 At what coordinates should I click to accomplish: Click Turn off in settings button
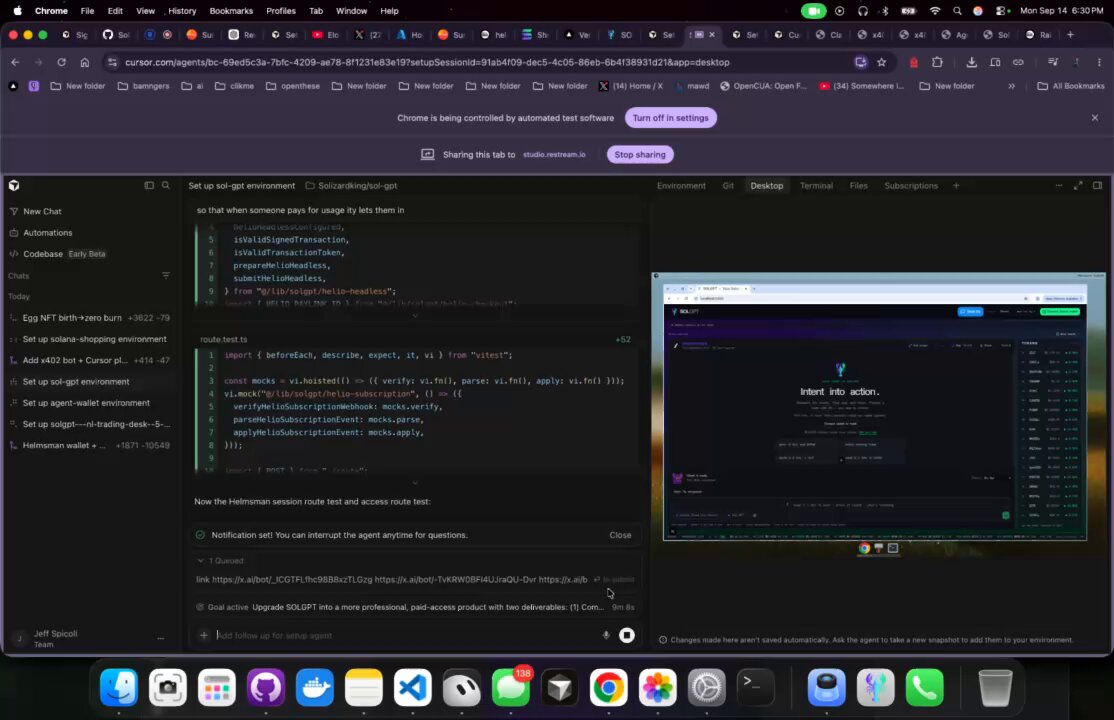click(671, 118)
